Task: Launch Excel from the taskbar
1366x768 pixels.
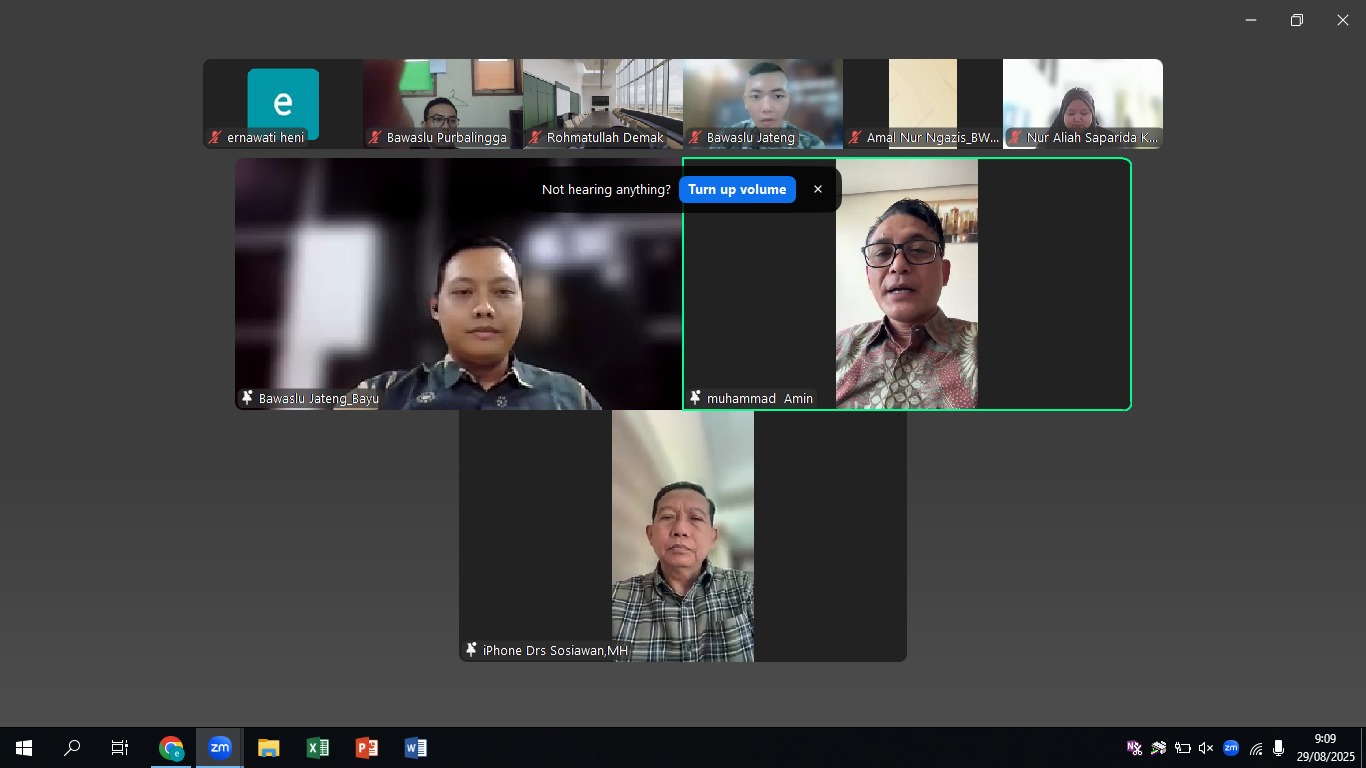Action: (x=318, y=747)
